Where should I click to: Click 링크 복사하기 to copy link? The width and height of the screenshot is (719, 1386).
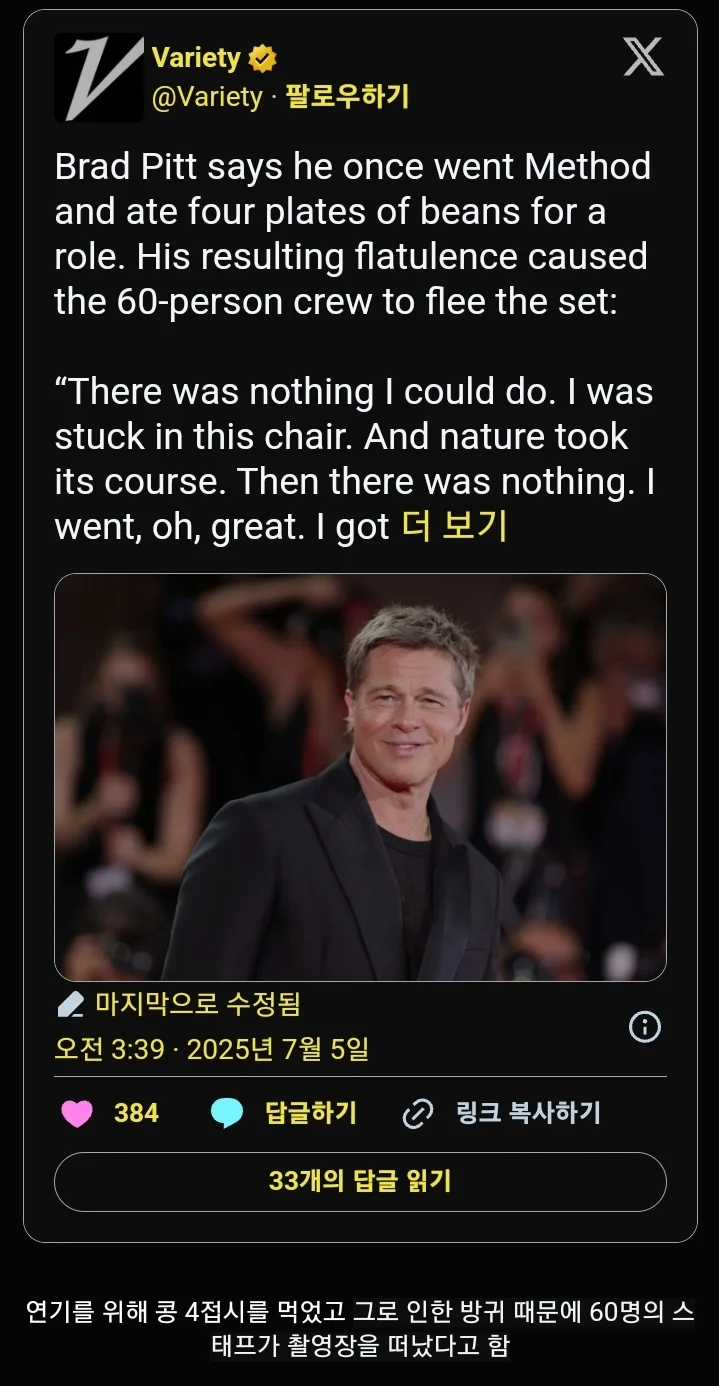[x=528, y=1113]
